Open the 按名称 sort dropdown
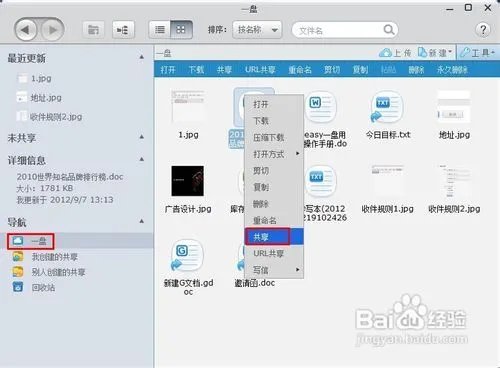Viewport: 500px width, 368px height. 257,30
